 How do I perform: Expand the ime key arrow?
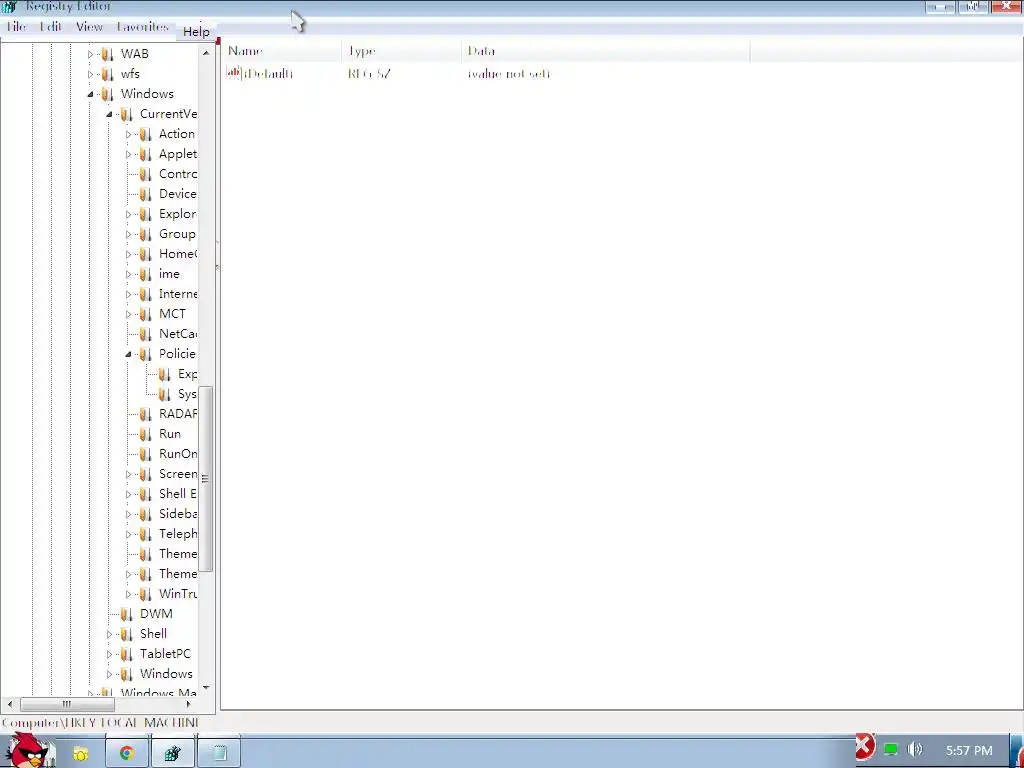129,274
